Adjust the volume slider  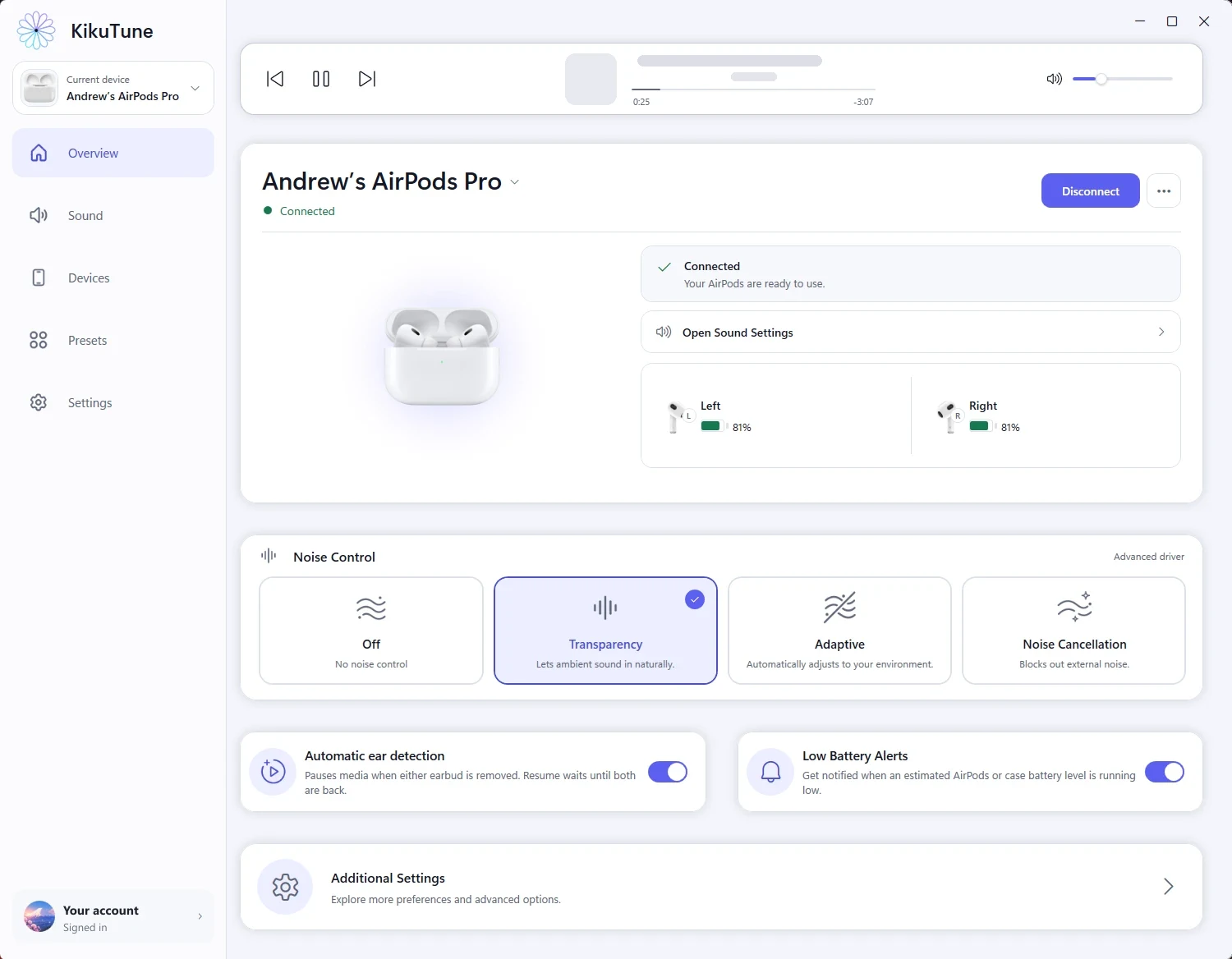pos(1122,79)
